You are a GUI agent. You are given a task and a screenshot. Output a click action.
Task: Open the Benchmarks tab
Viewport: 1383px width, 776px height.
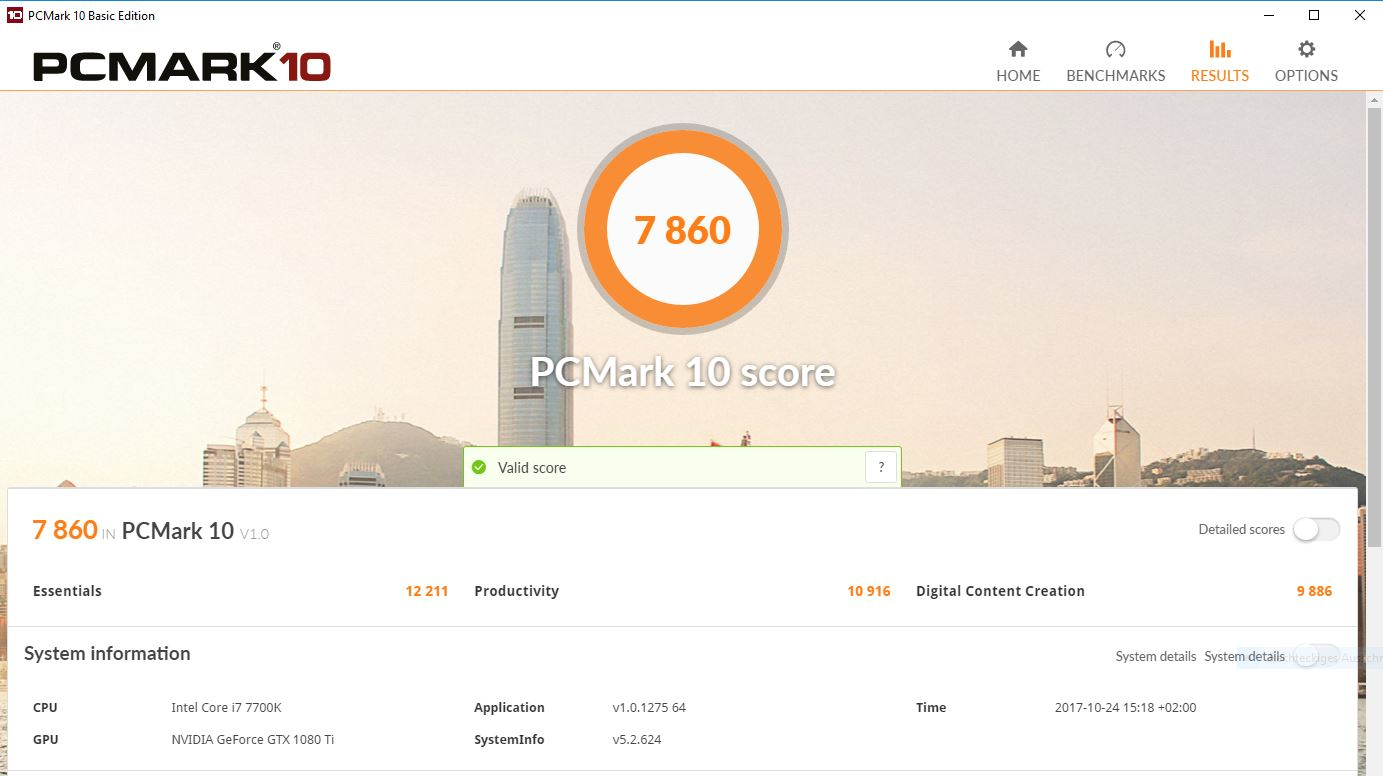(1116, 62)
